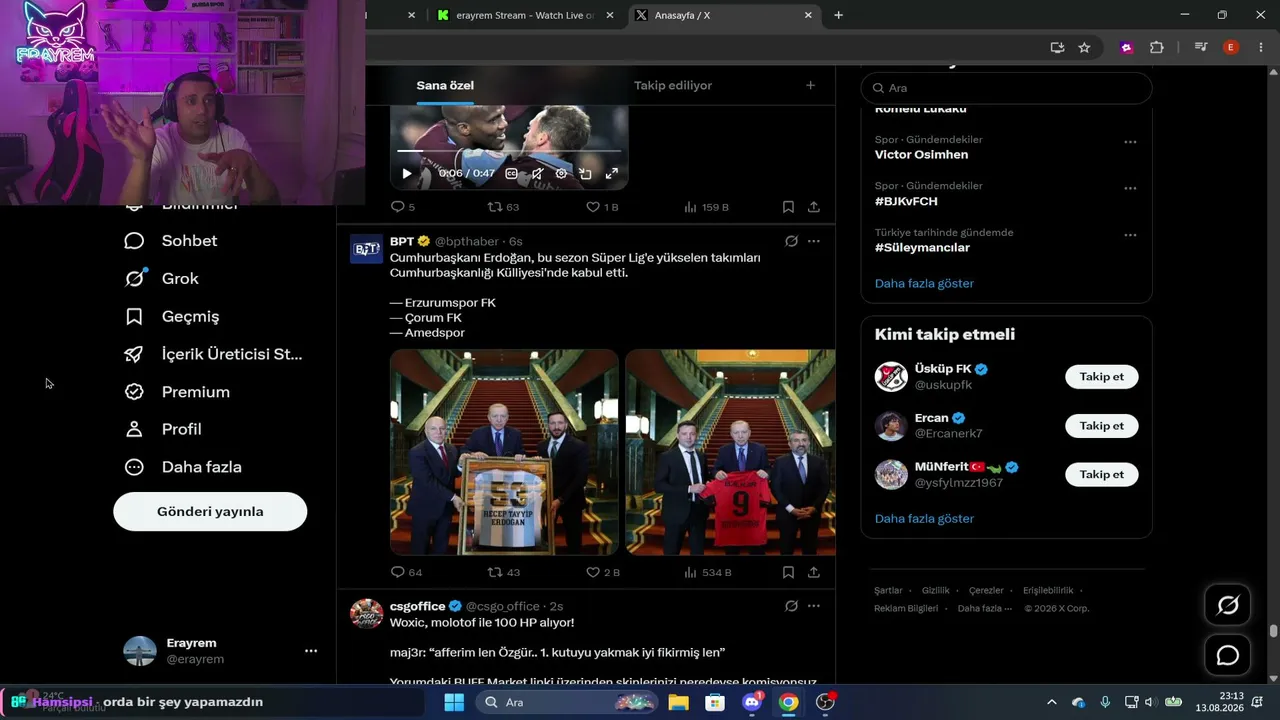The height and width of the screenshot is (720, 1280).
Task: Open a new browser tab
Action: tap(838, 15)
